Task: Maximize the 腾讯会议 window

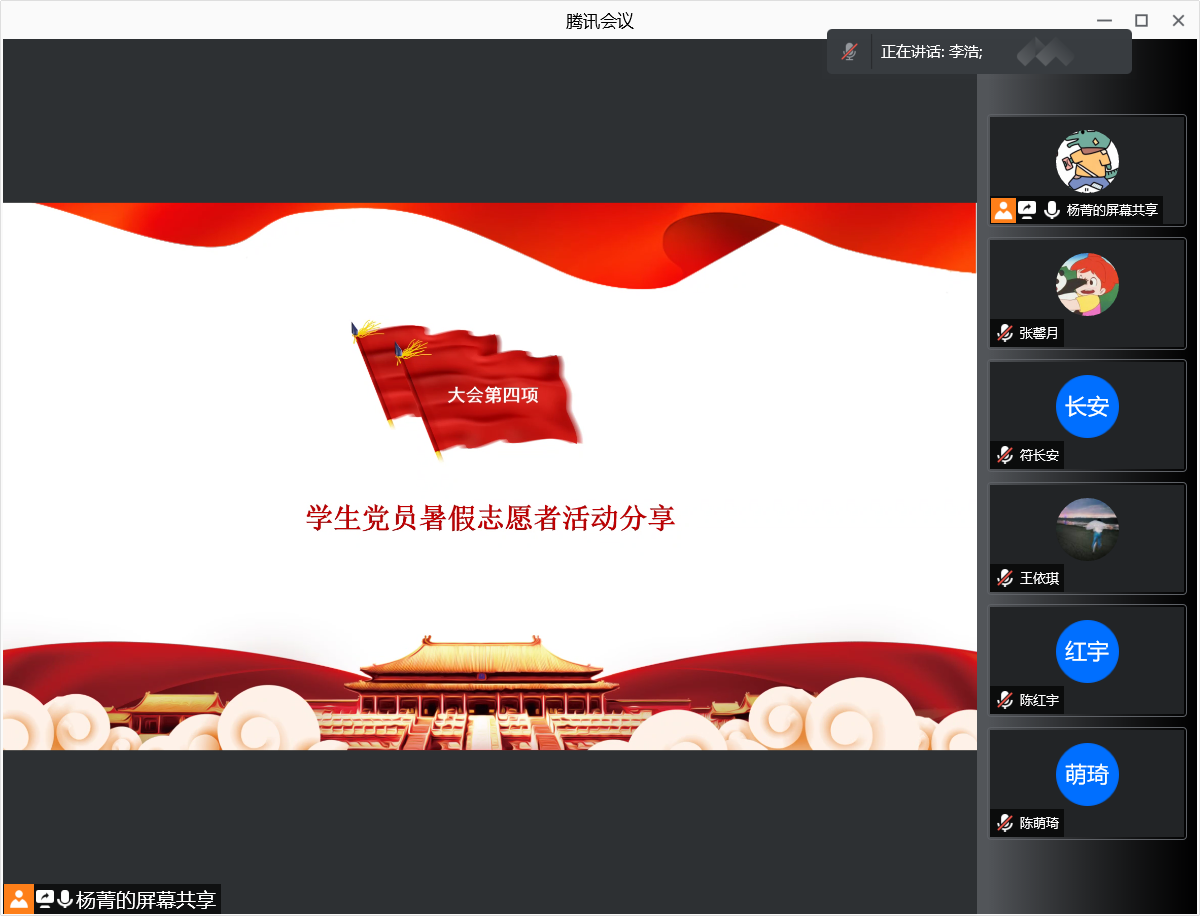Action: pos(1141,20)
